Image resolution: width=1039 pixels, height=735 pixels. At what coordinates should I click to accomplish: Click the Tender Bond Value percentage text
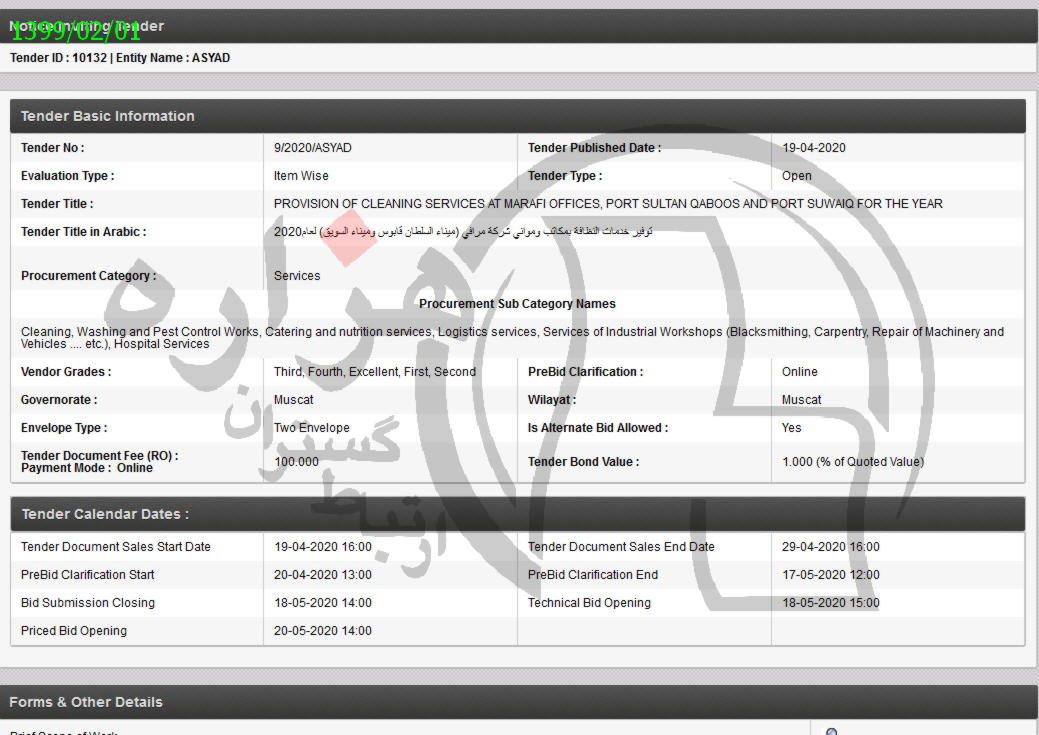point(853,462)
